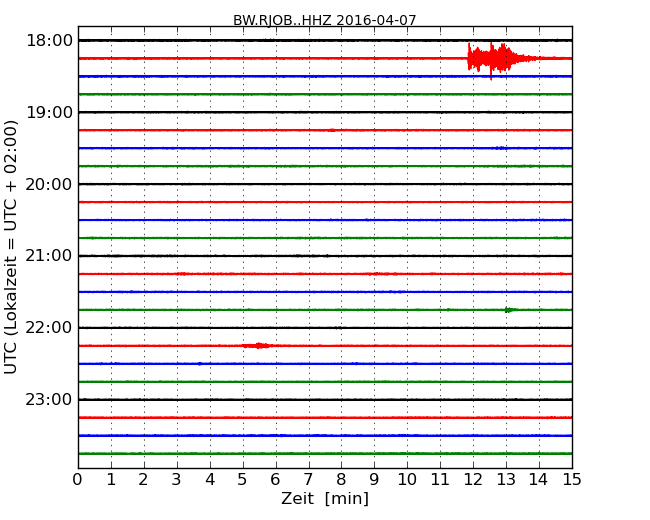Click the UTC Lokalzeit y-axis label
The width and height of the screenshot is (650, 520).
(x=11, y=247)
